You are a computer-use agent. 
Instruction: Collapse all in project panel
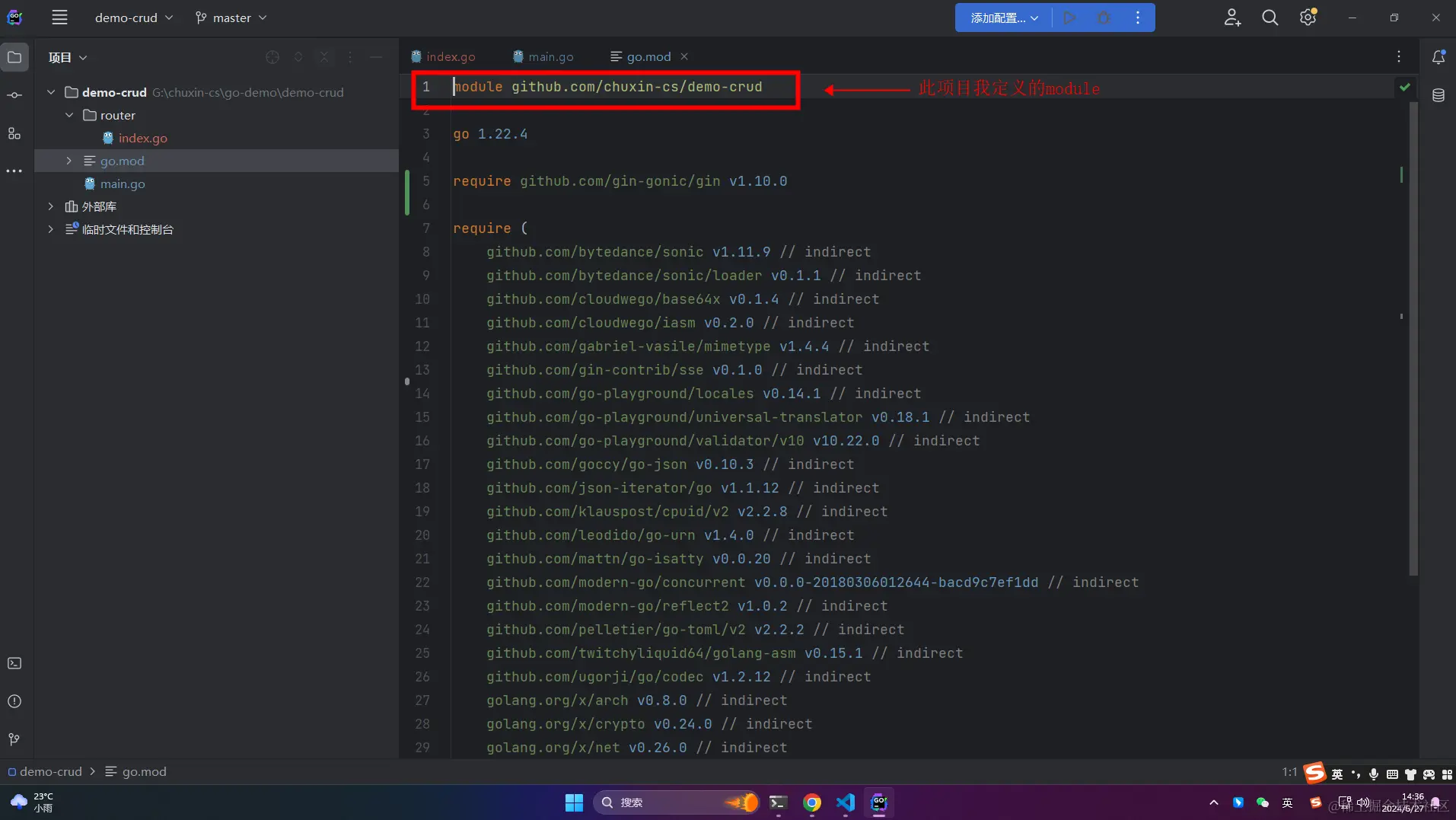(324, 57)
